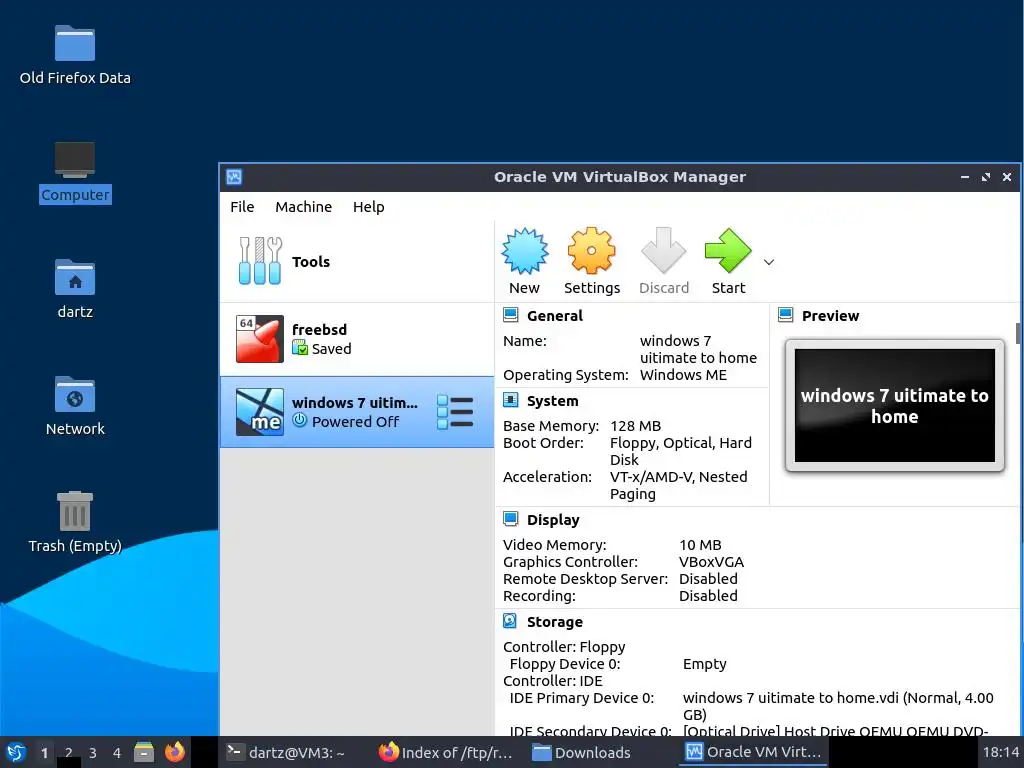
Task: Click the 10 MB video memory value
Action: [700, 545]
